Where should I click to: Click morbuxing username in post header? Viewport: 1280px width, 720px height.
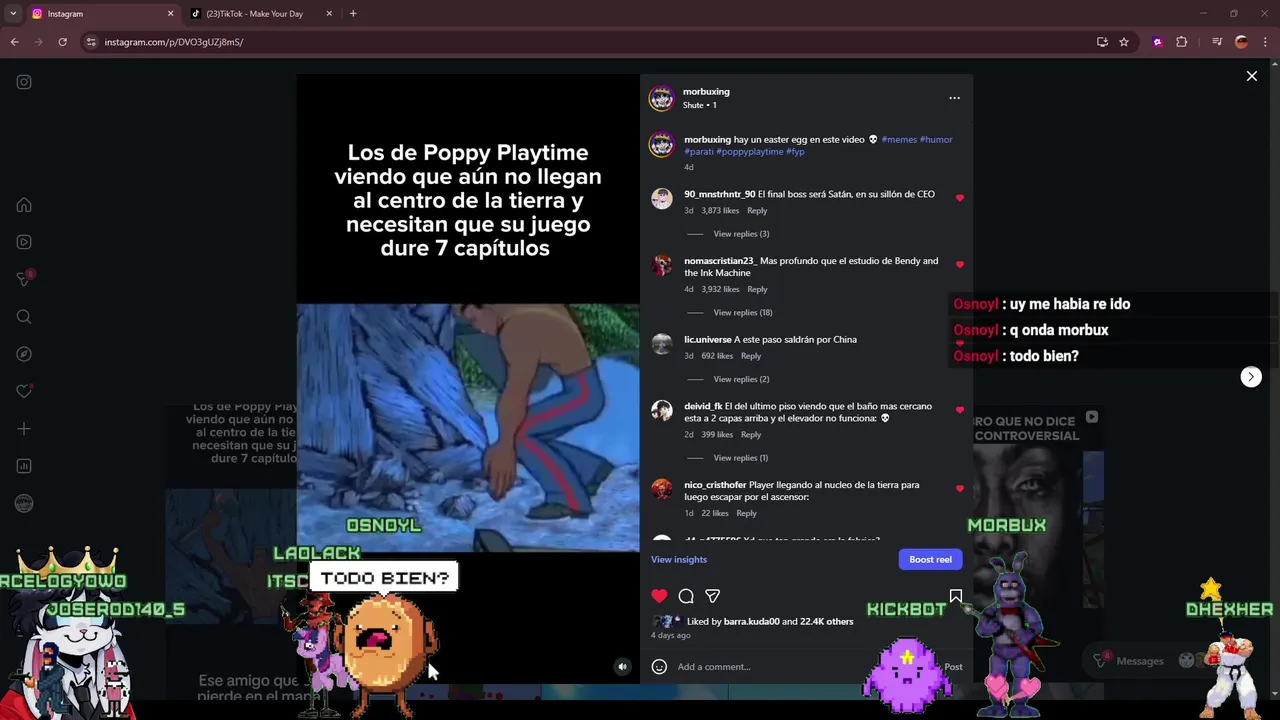(706, 92)
